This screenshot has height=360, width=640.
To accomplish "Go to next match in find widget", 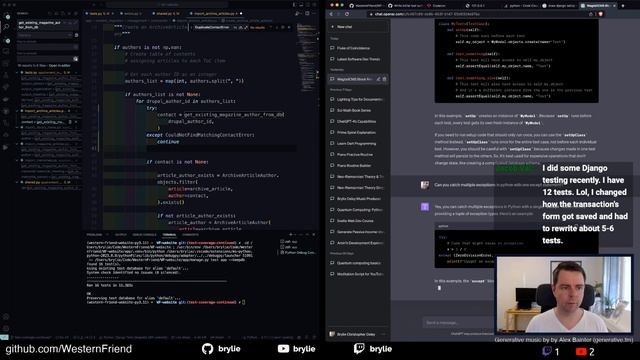I will [x=277, y=27].
